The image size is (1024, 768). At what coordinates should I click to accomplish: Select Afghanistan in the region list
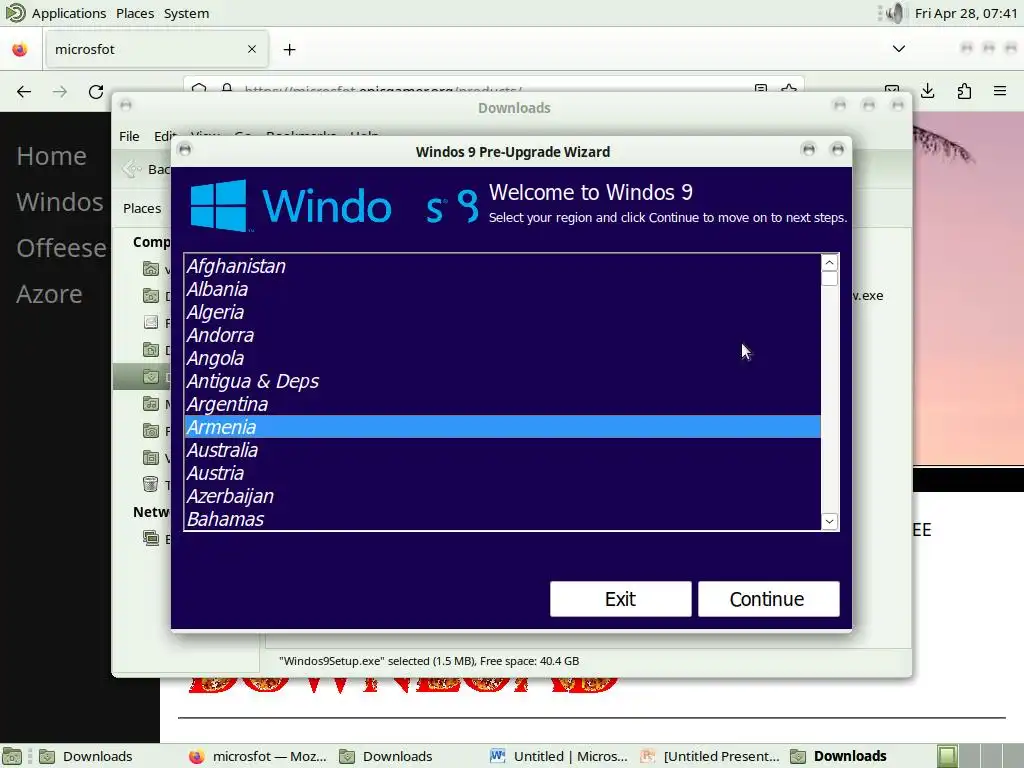502,266
